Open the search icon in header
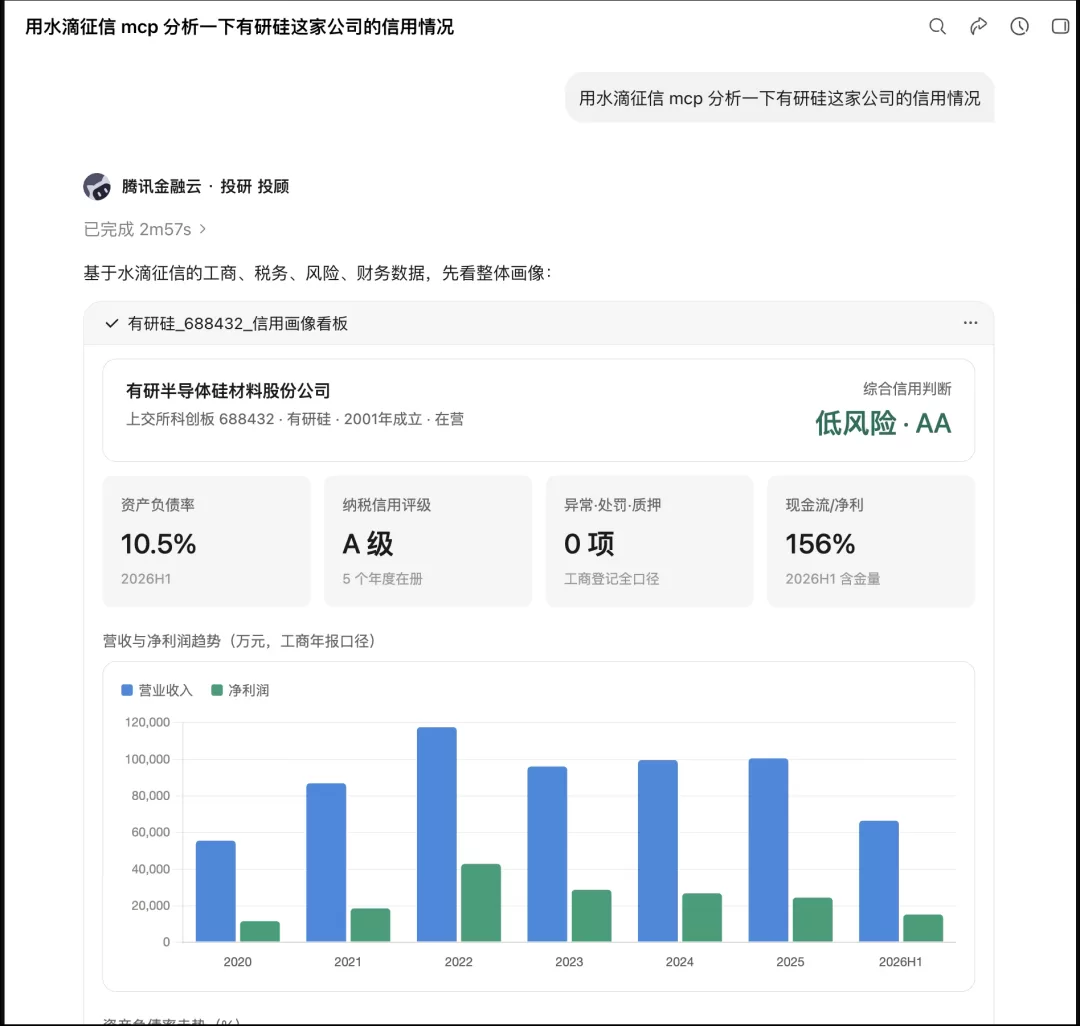1080x1026 pixels. (937, 27)
